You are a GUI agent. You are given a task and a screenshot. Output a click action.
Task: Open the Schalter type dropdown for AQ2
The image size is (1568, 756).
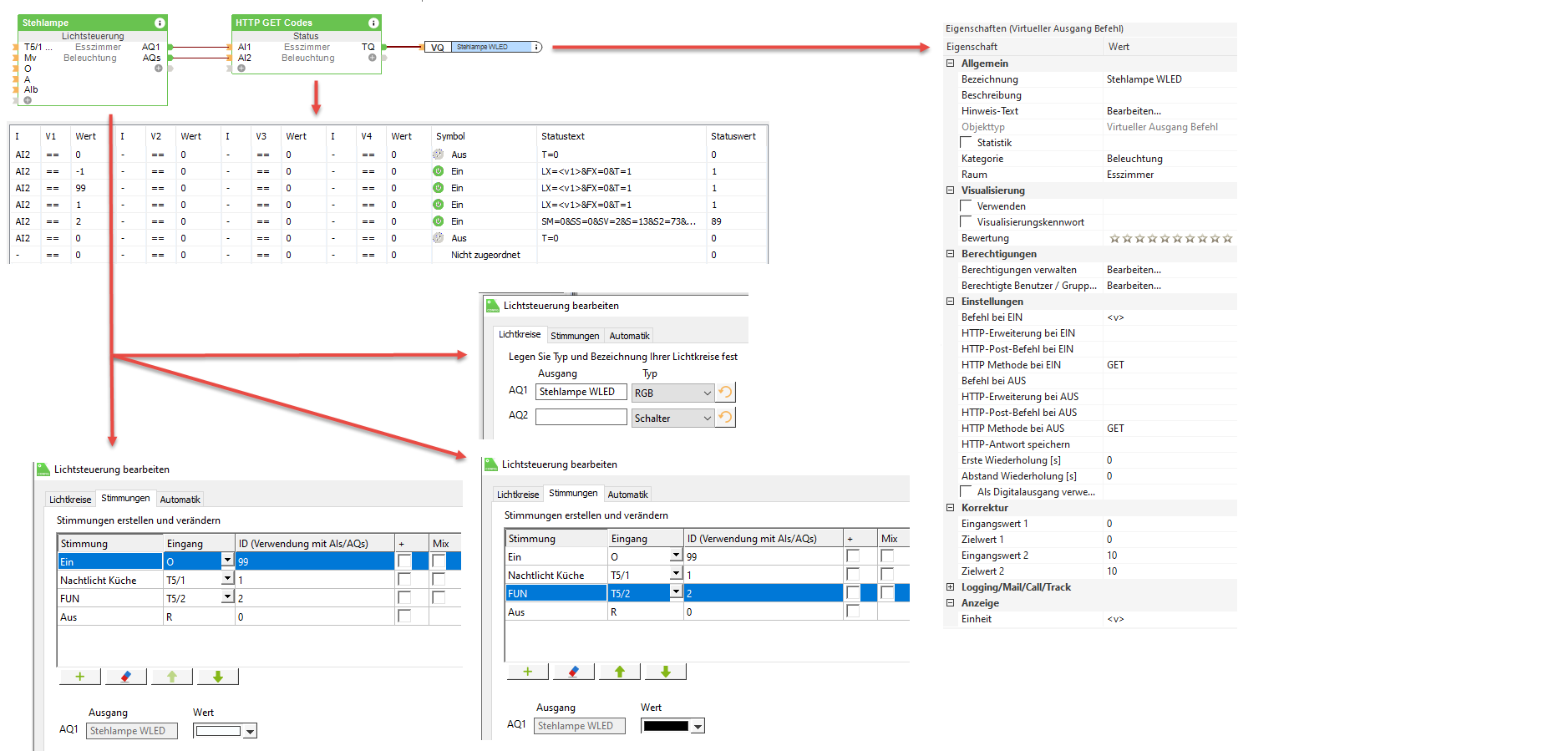pyautogui.click(x=707, y=418)
